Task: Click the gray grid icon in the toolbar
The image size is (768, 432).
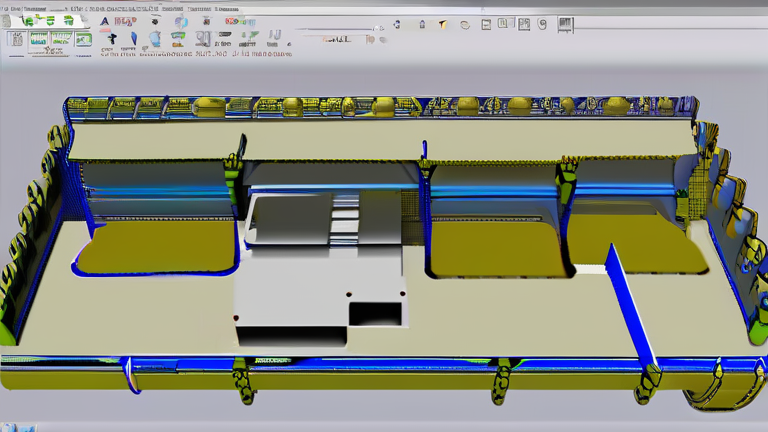Action: click(x=16, y=39)
